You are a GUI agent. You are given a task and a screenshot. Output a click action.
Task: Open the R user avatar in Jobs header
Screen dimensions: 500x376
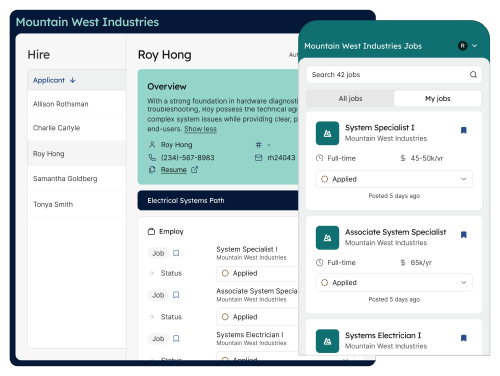(462, 46)
